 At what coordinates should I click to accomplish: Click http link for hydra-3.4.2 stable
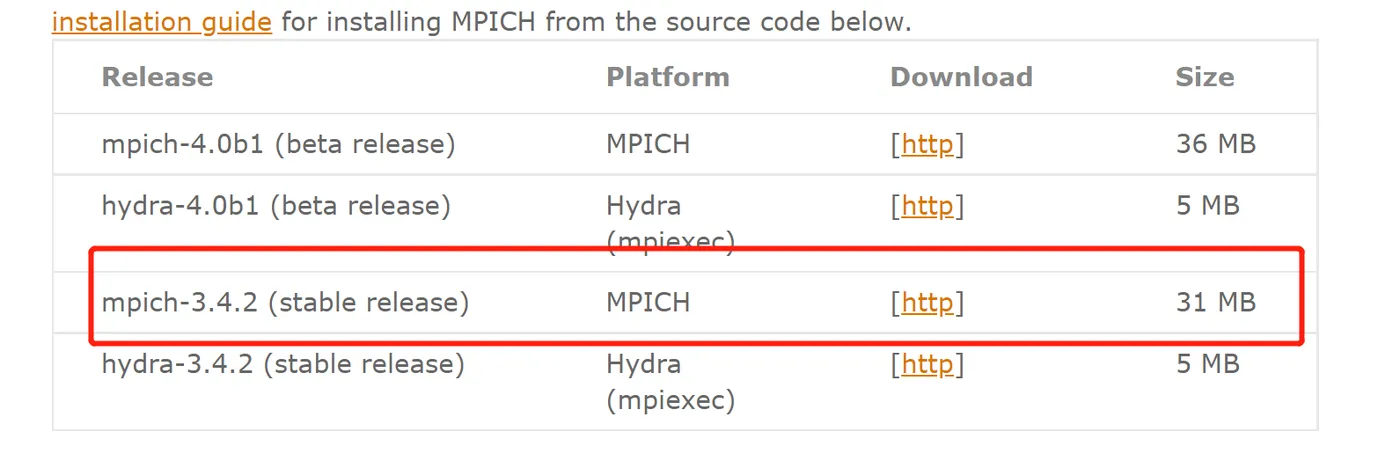click(927, 364)
